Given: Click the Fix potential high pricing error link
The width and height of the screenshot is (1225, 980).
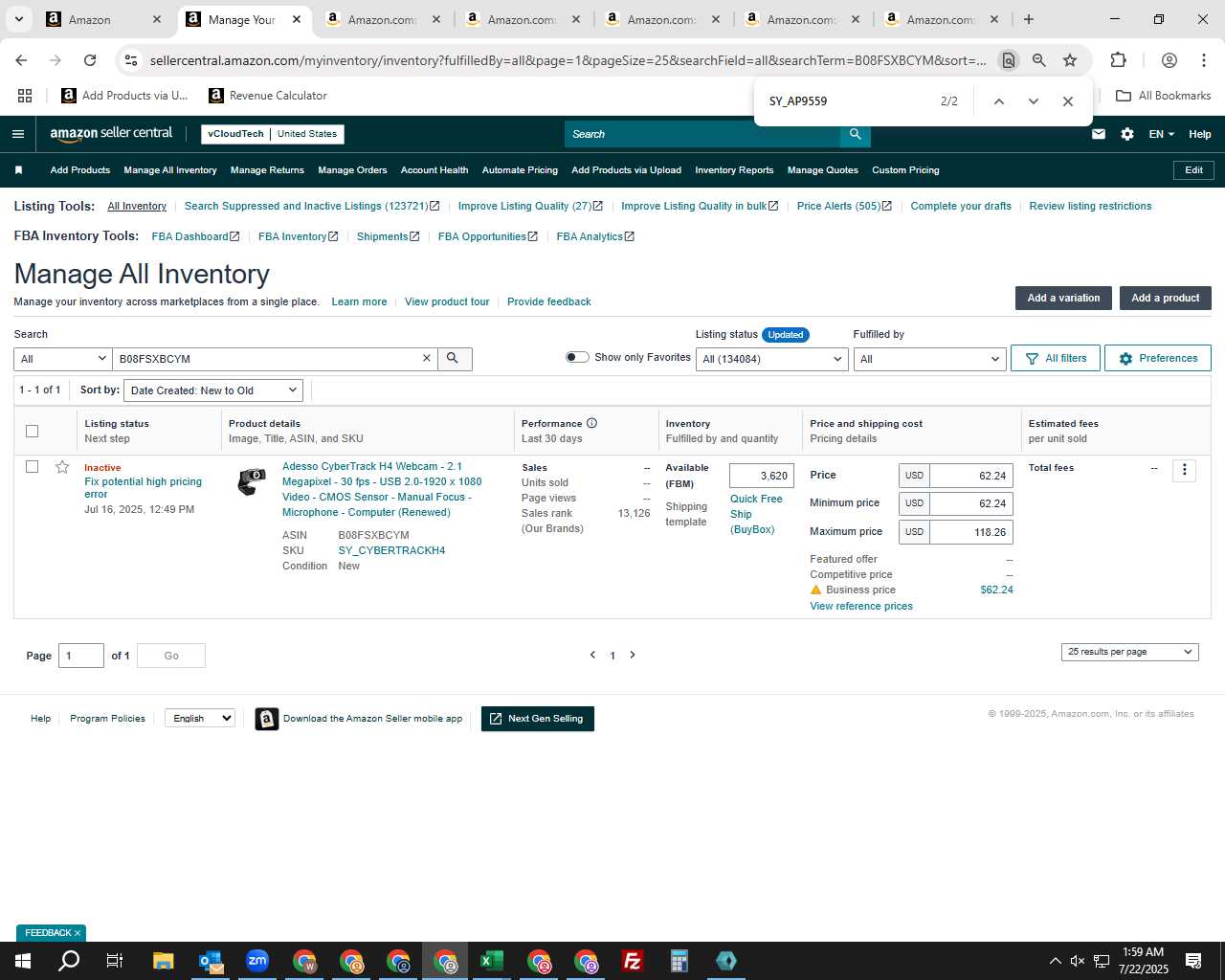Looking at the screenshot, I should (143, 488).
